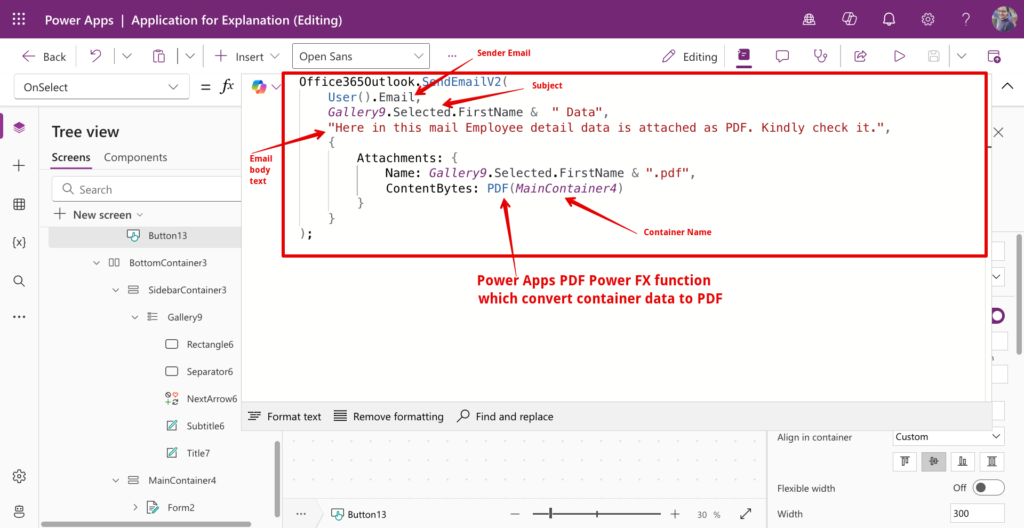Collapse BottomContainer3 node

(97, 263)
